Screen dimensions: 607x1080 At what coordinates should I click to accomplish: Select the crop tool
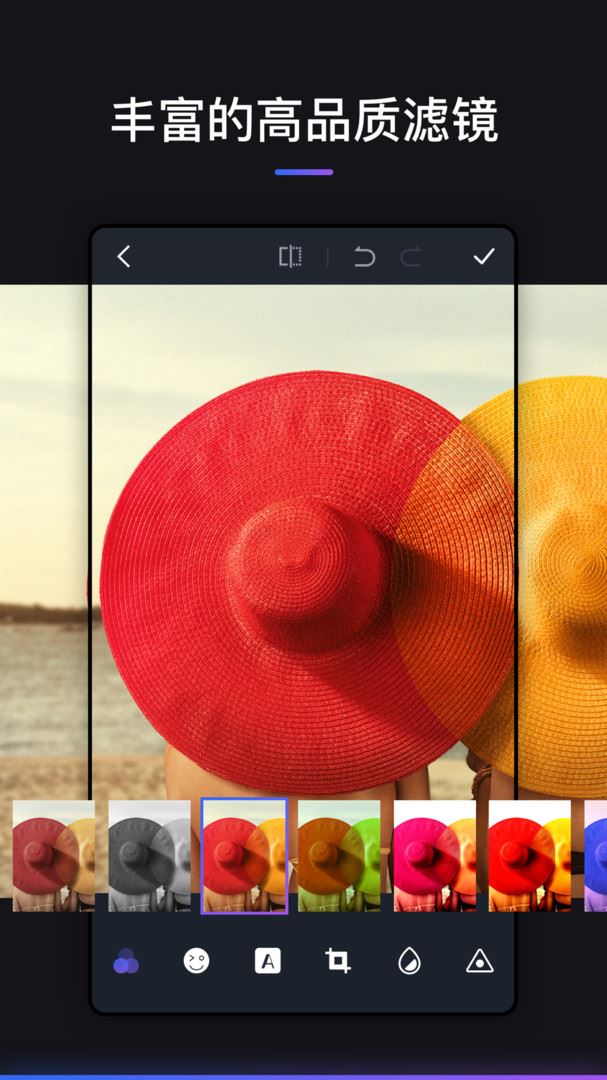338,960
